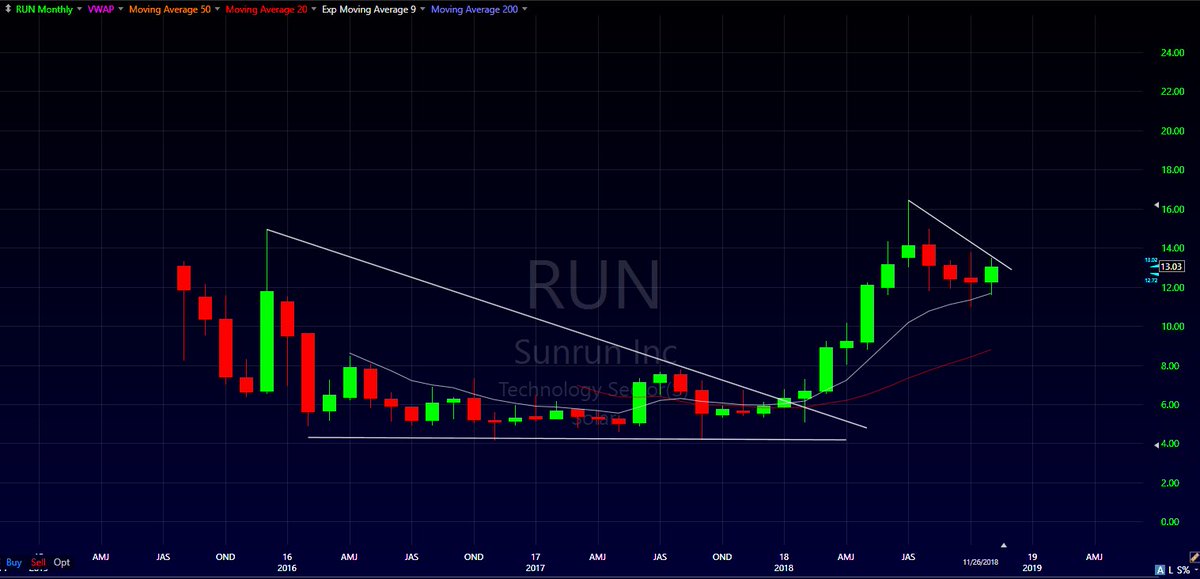
Task: Open the scale options dropdown arrow after S%
Action: pos(1196,570)
